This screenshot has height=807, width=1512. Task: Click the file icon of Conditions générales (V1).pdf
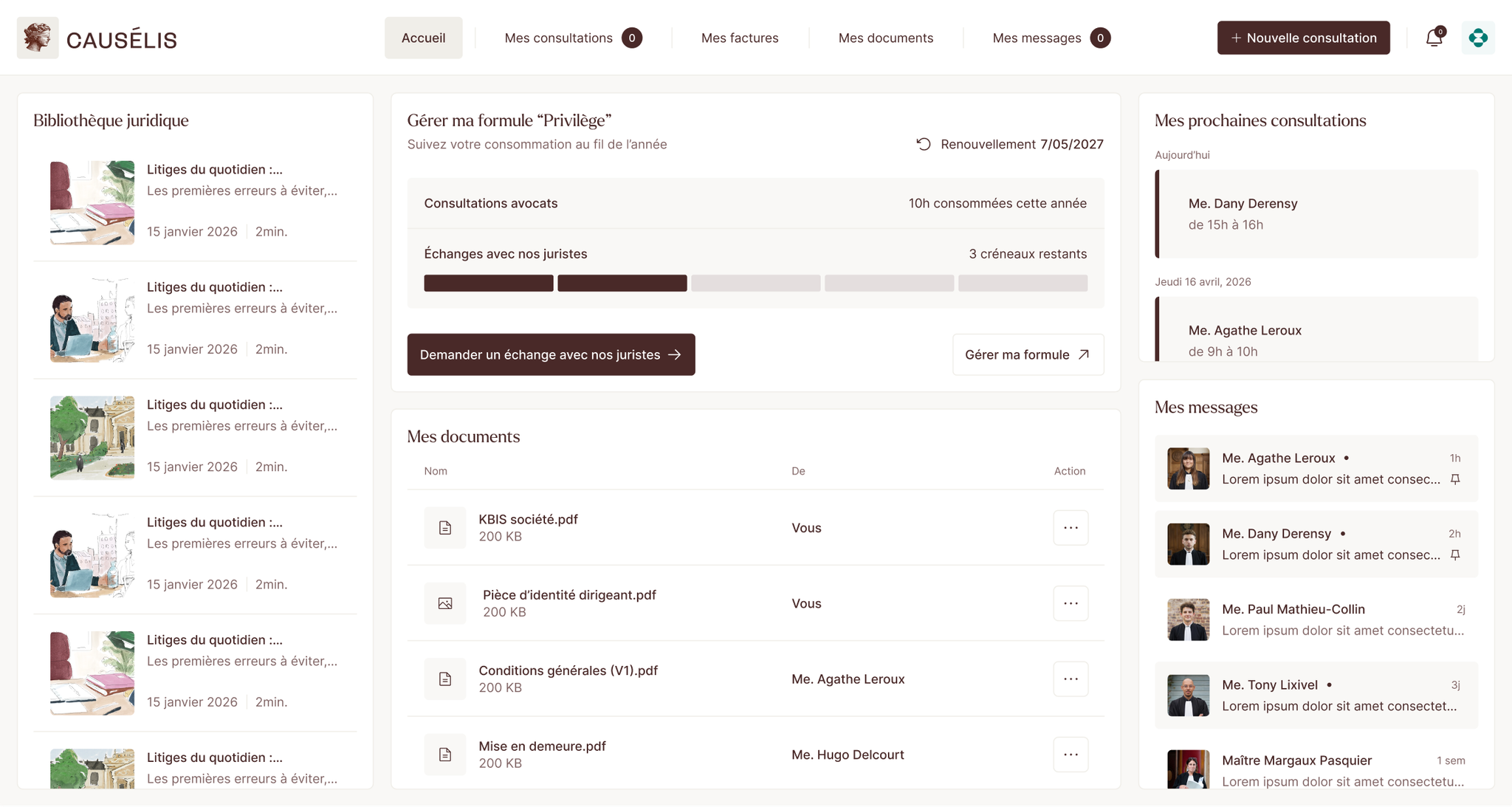tap(445, 679)
